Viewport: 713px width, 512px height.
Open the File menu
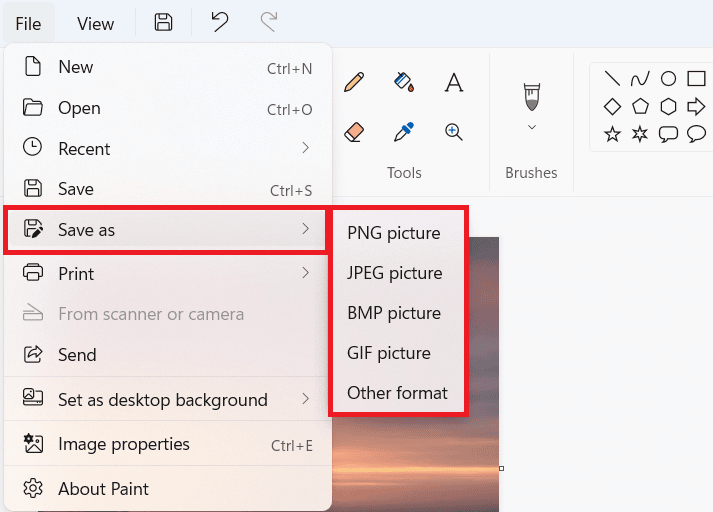click(28, 24)
